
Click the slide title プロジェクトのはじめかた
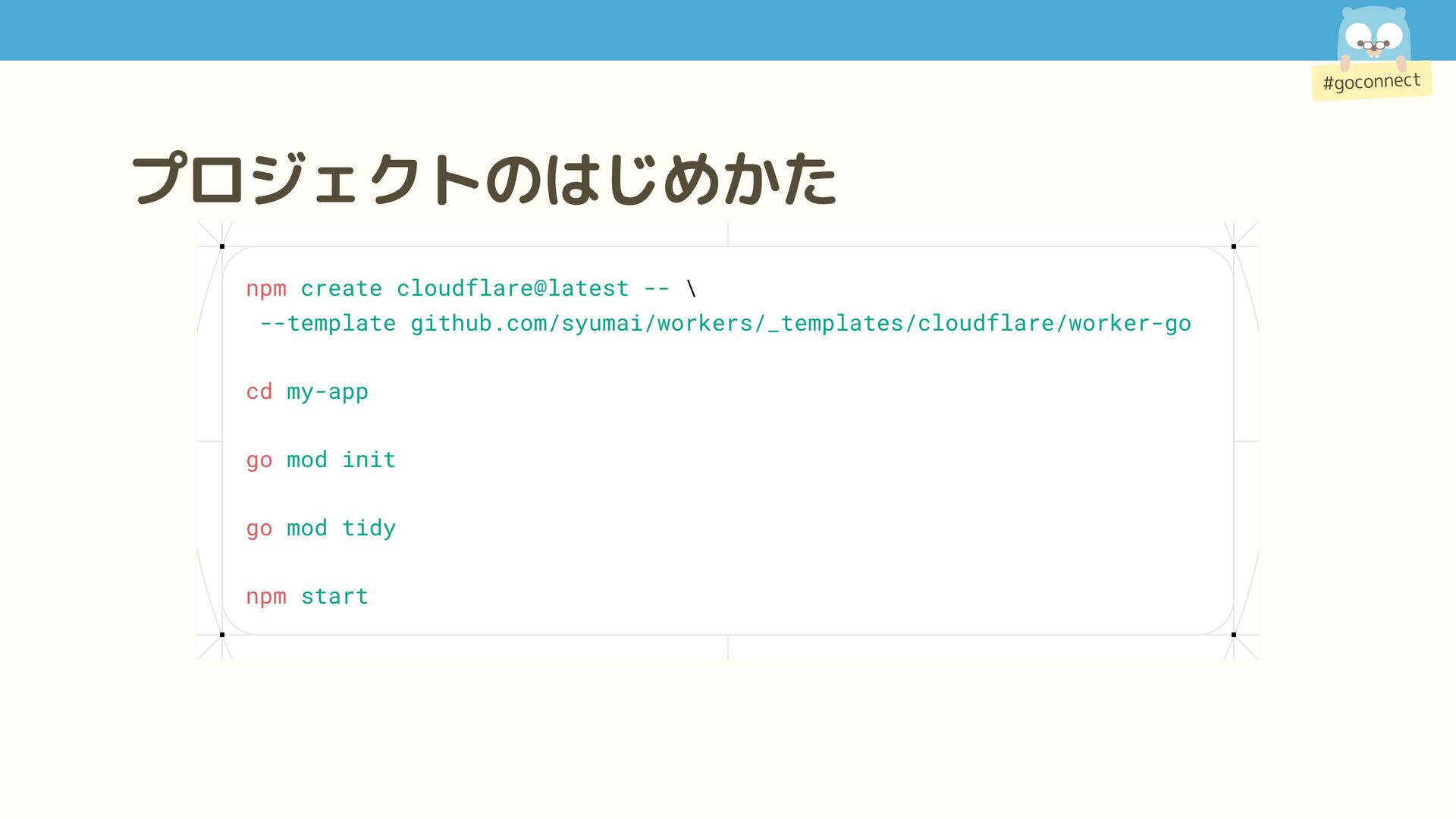pos(484,180)
